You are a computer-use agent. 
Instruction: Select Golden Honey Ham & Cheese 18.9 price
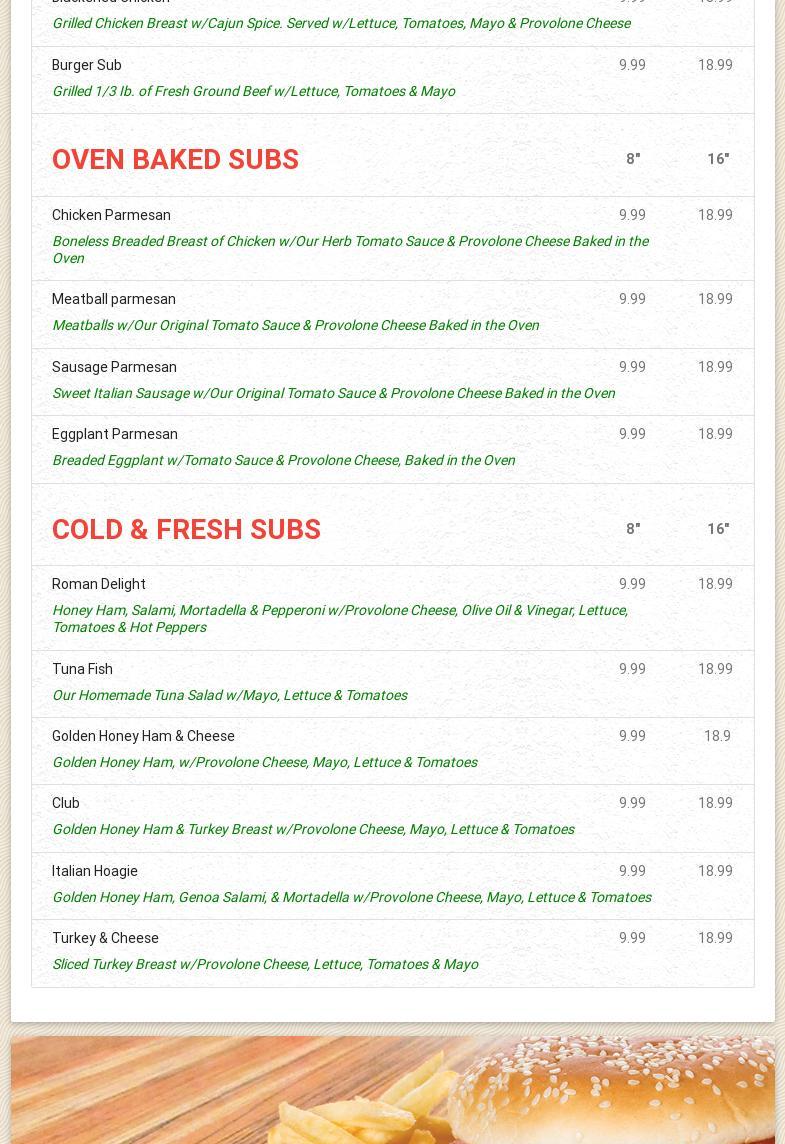(x=717, y=736)
